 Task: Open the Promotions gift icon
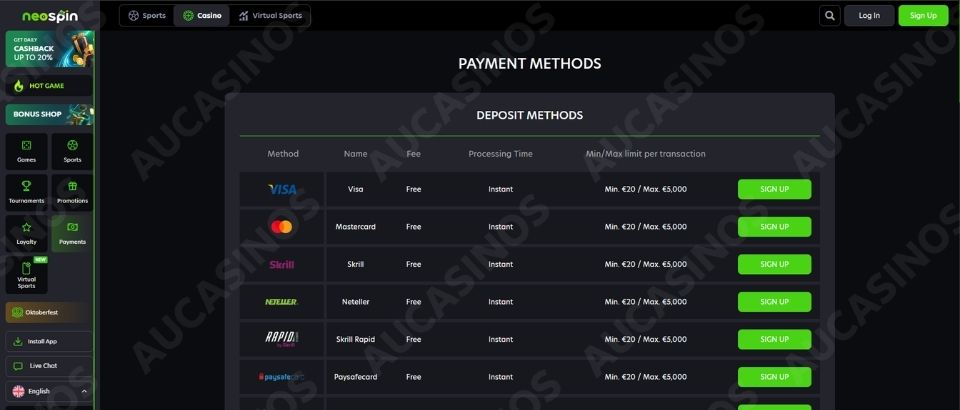pyautogui.click(x=72, y=186)
